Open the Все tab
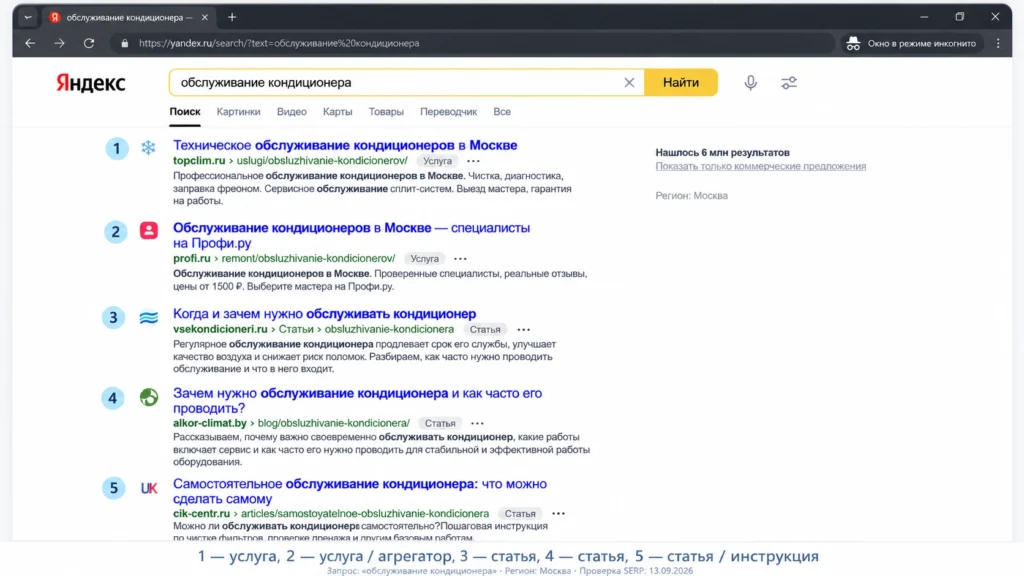This screenshot has height=576, width=1024. click(x=502, y=112)
